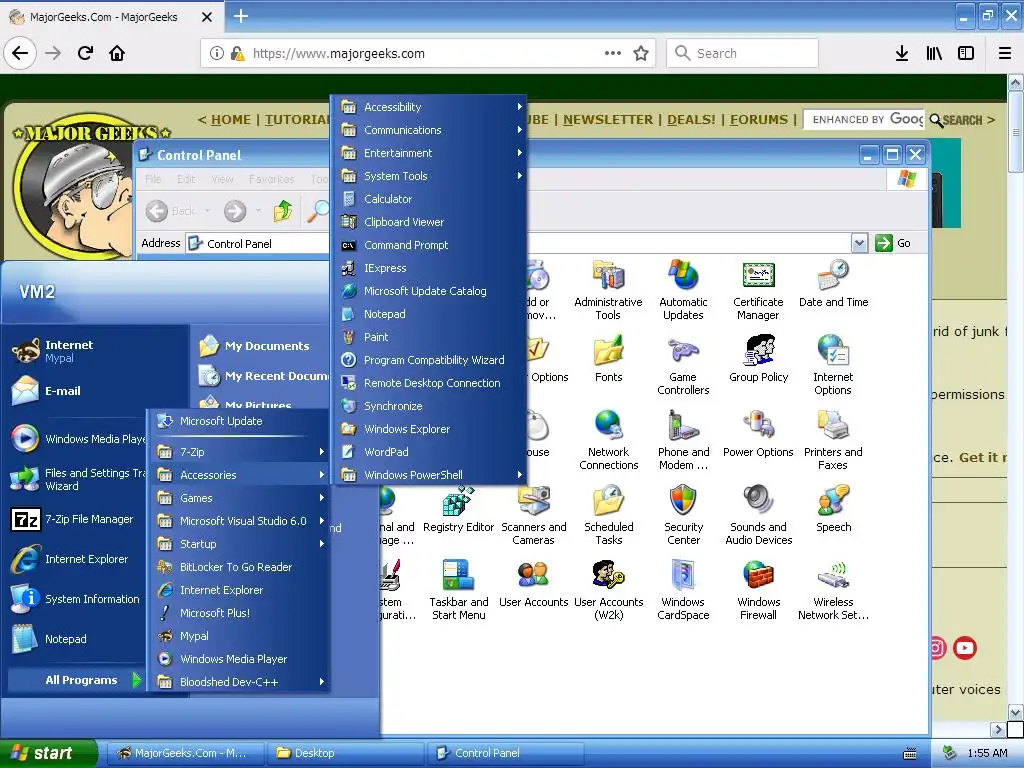
Task: Open Network Connections icon
Action: tap(609, 440)
